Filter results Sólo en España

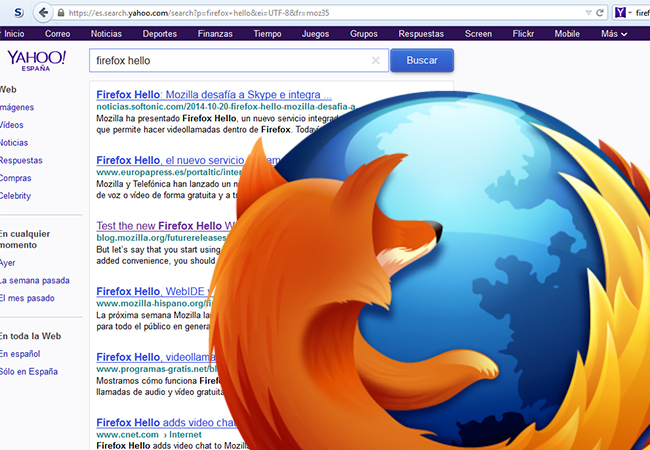[x=29, y=372]
